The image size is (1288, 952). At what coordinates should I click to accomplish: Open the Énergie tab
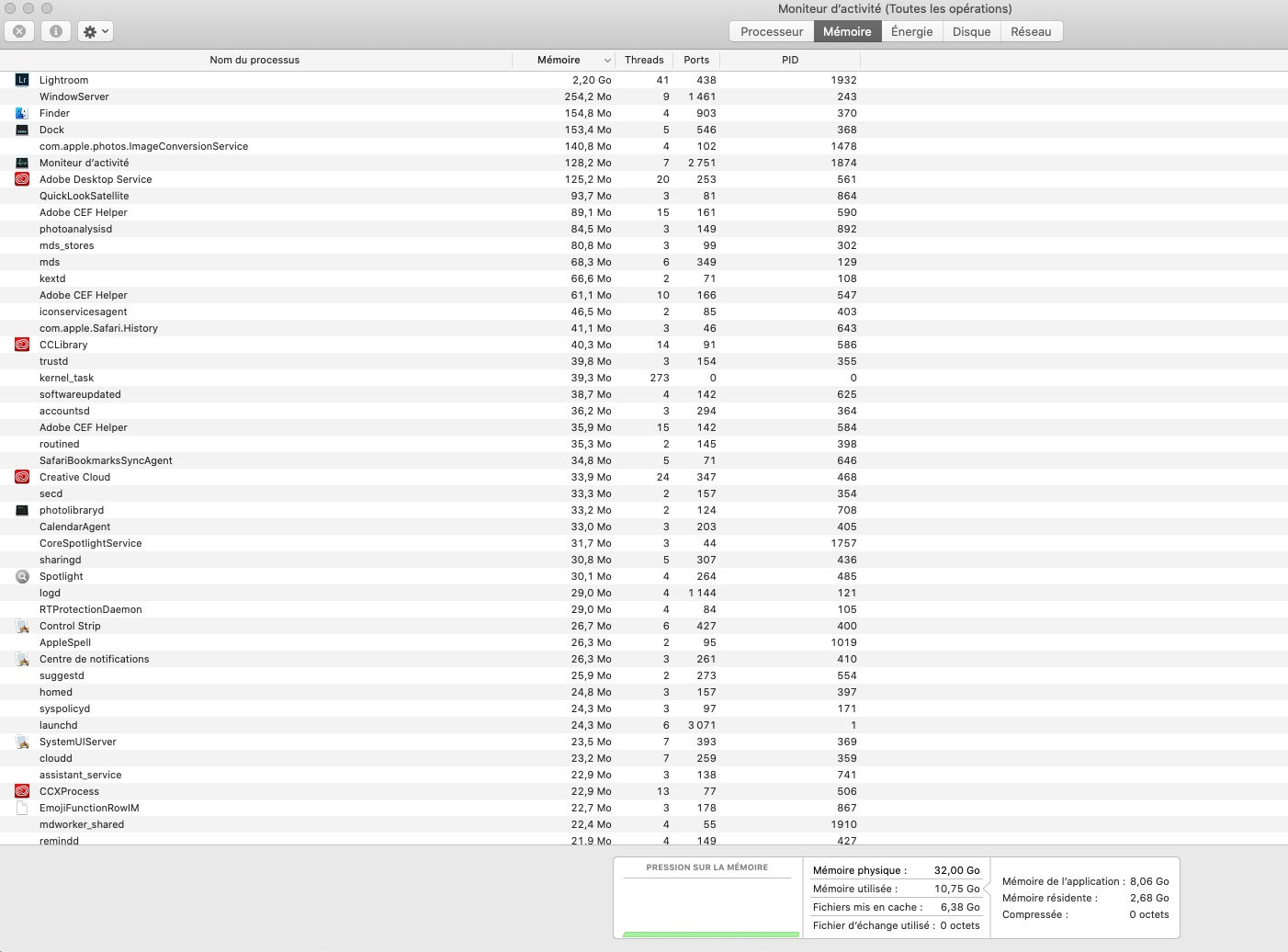pos(911,31)
